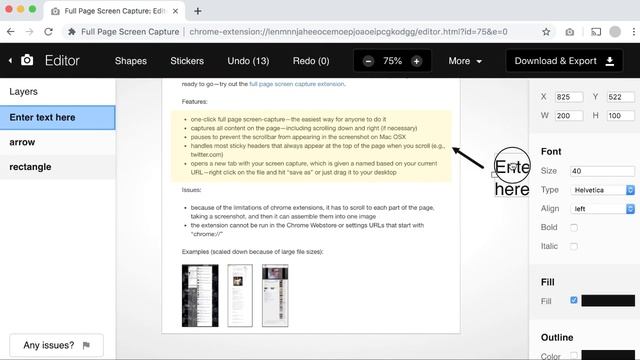640x360 pixels.
Task: Click the "Features:" heading text
Action: click(194, 102)
